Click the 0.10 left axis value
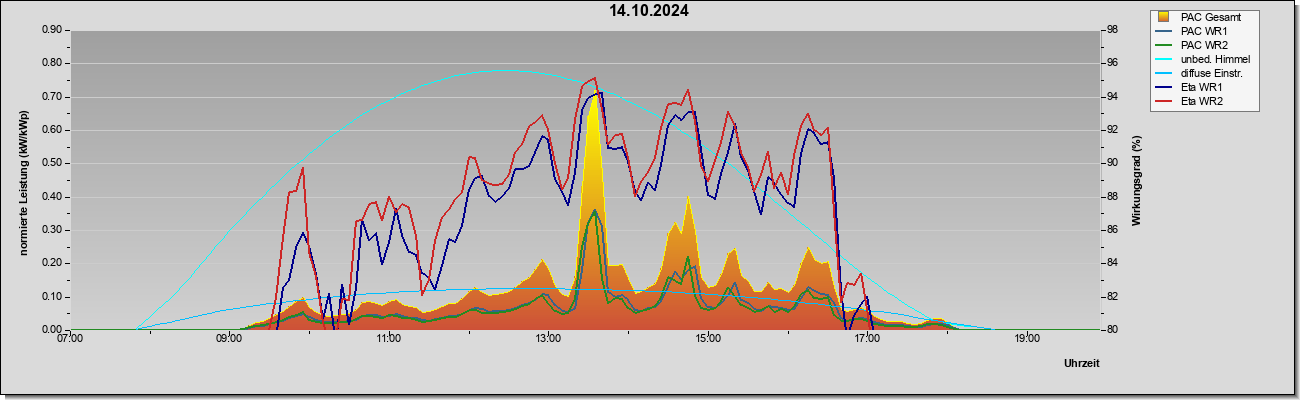1300x400 pixels. [x=52, y=297]
